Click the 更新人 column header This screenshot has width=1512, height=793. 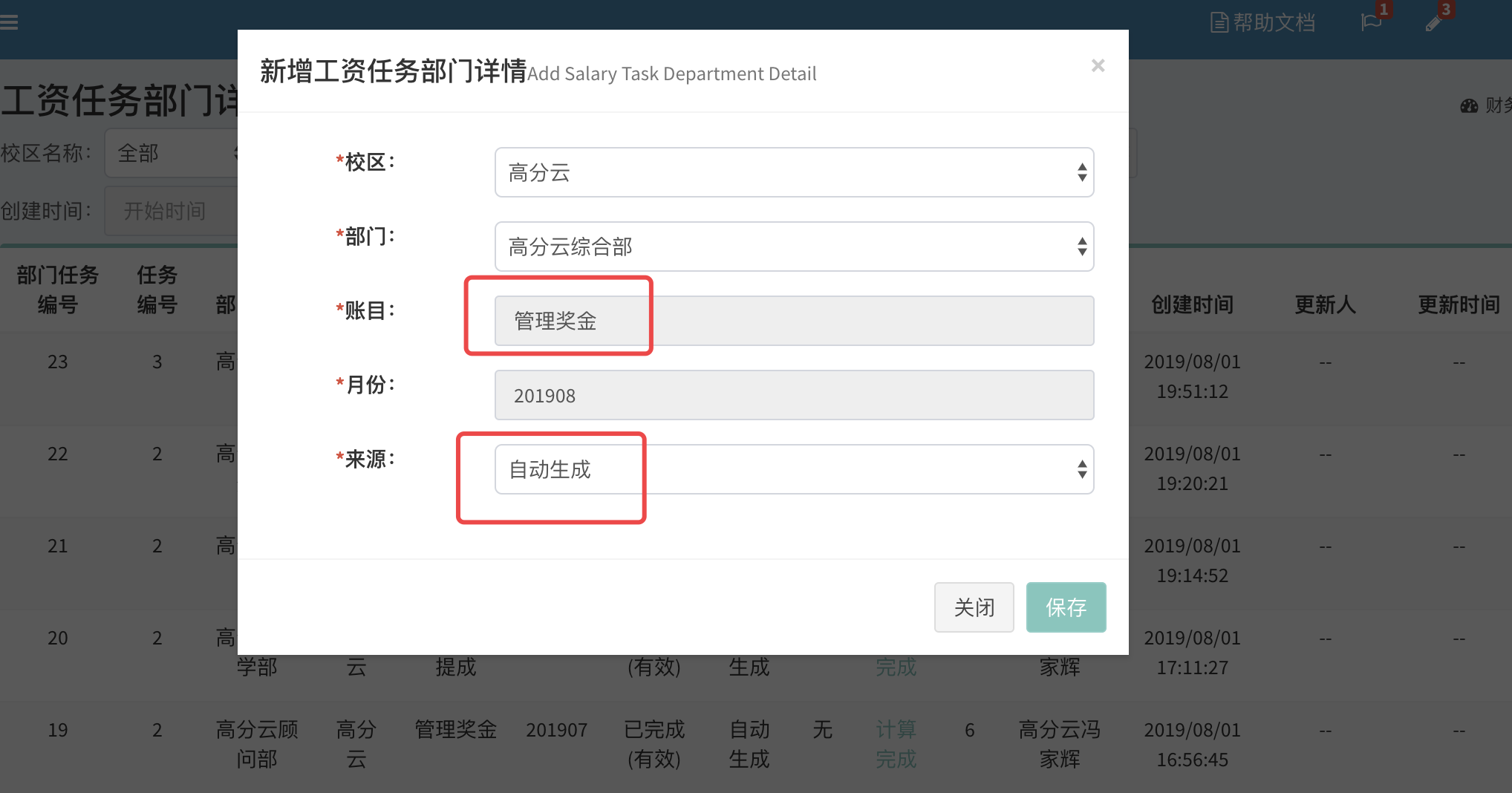[1325, 304]
